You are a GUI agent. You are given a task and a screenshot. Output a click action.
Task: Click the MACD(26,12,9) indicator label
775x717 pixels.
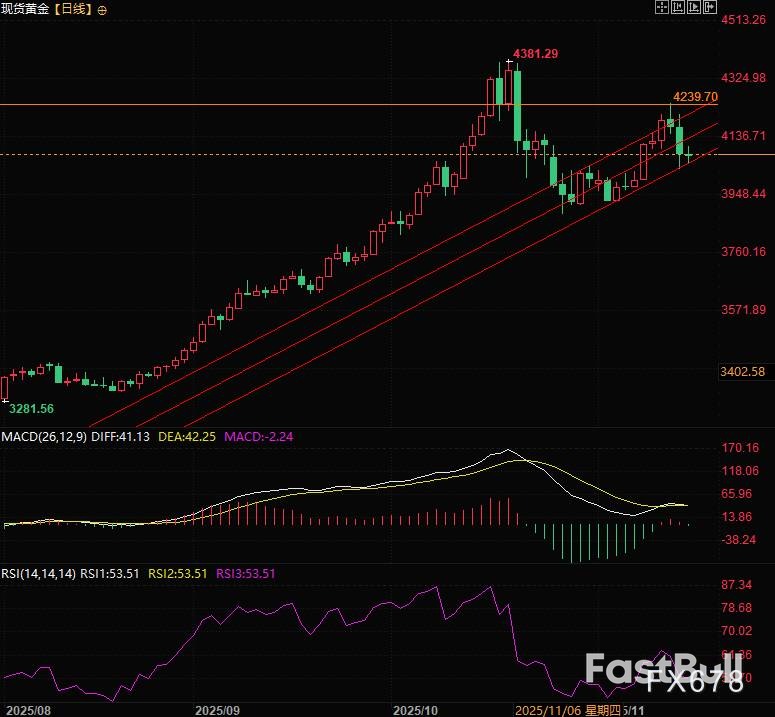coord(43,437)
